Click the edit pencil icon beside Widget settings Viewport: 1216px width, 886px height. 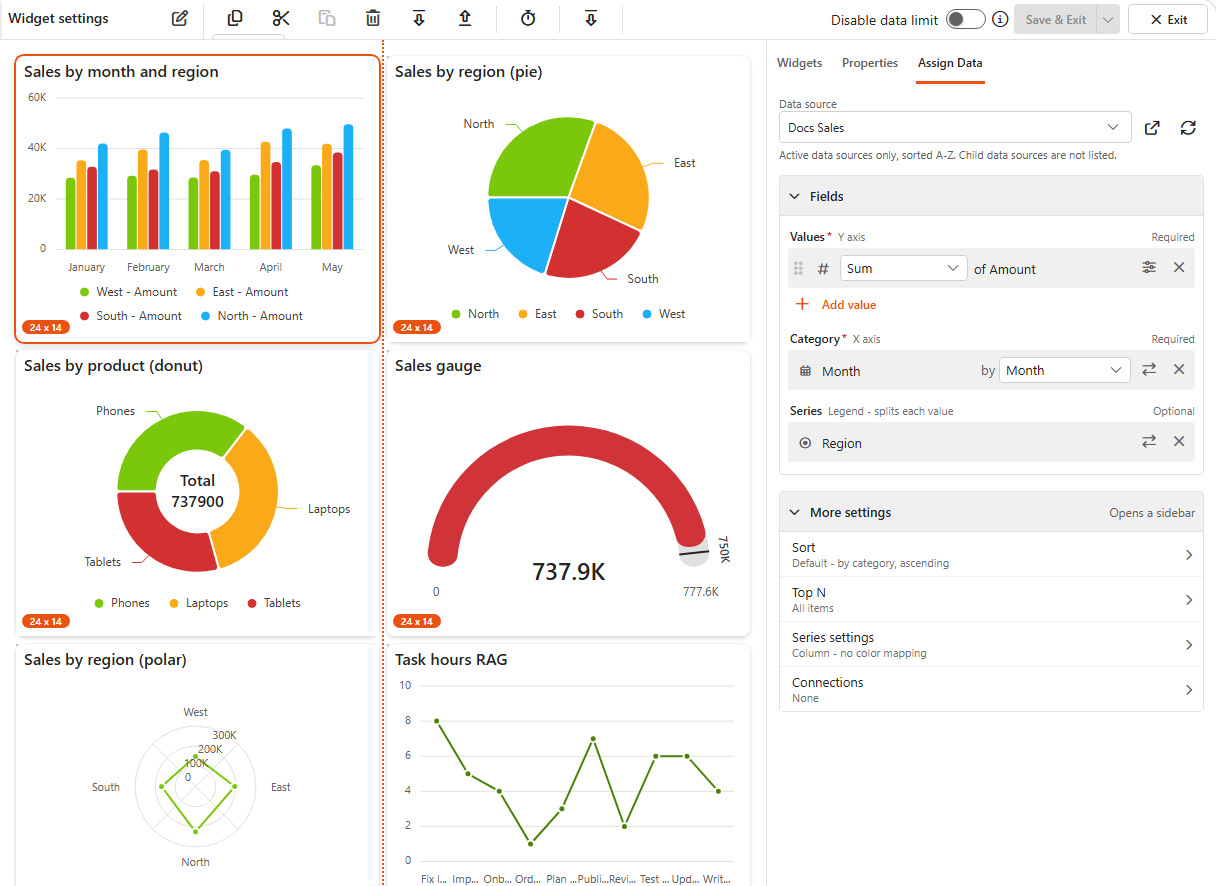180,18
